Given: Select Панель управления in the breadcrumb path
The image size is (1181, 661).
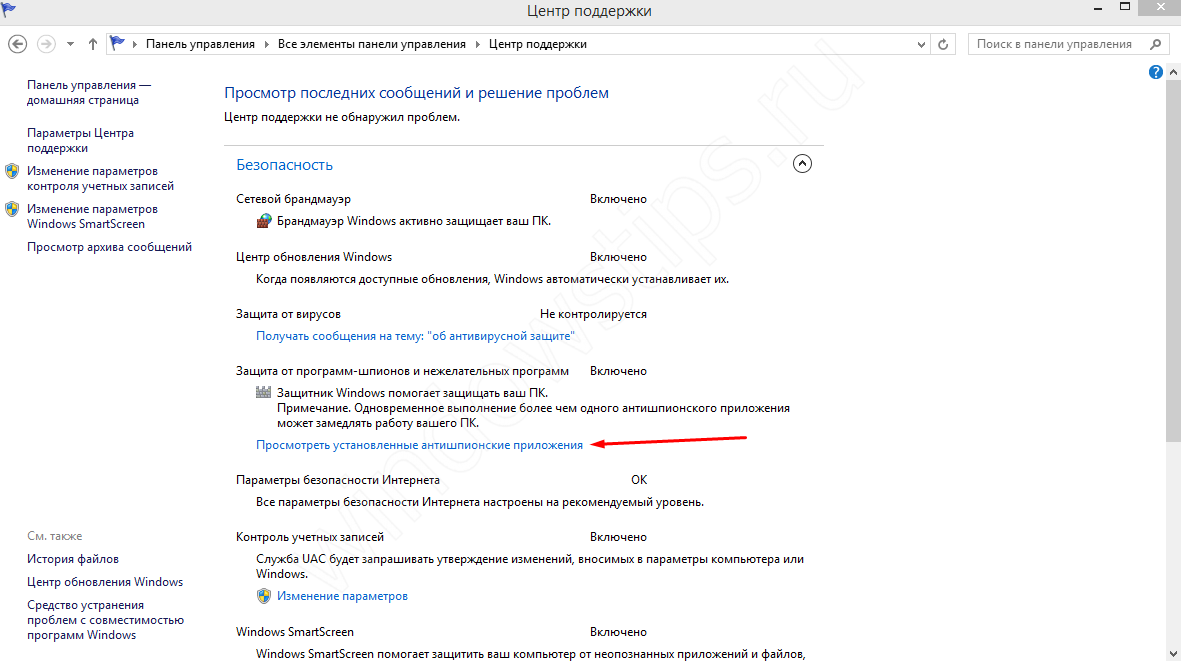Looking at the screenshot, I should 200,44.
